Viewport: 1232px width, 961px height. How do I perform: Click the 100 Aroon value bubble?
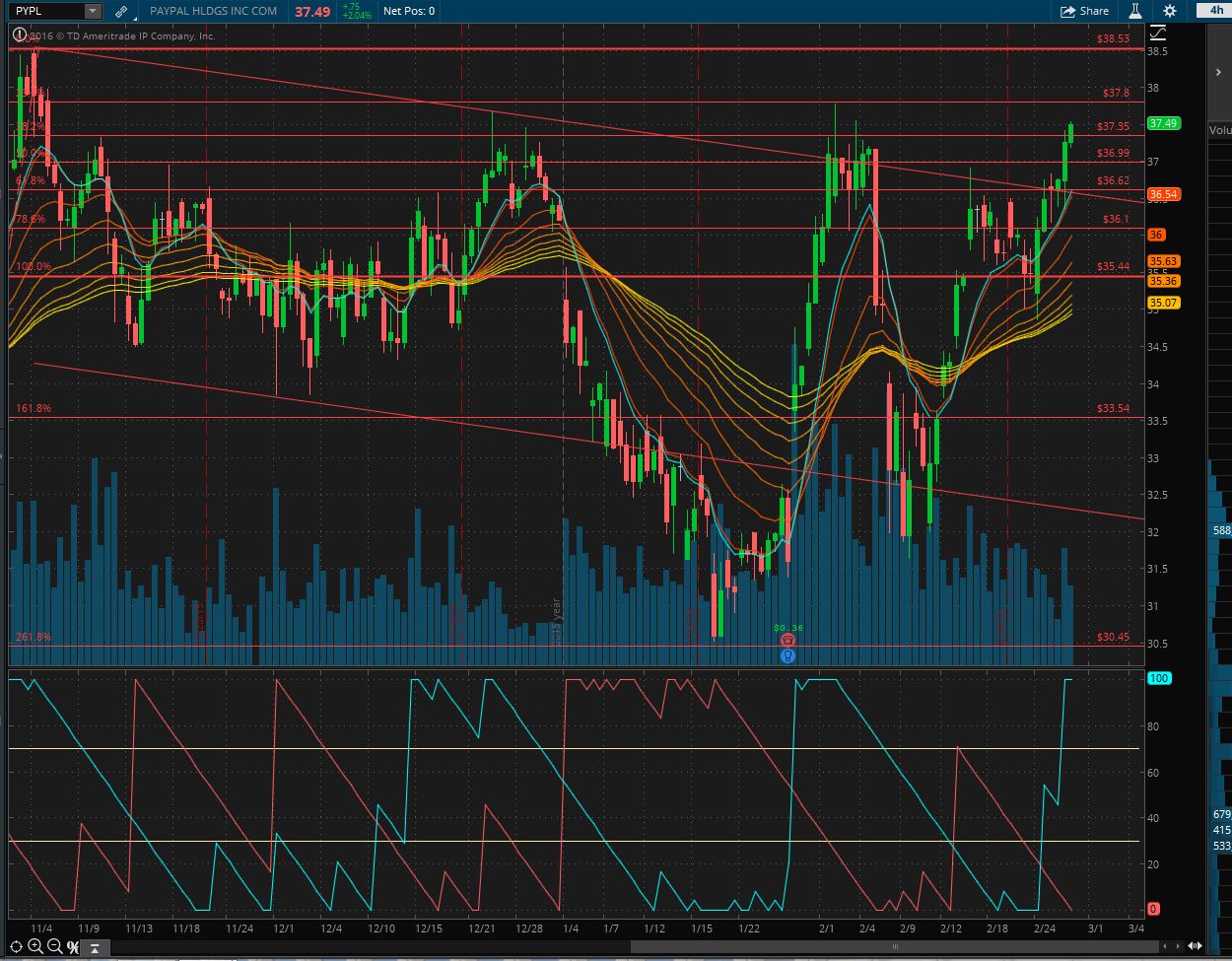tap(1159, 678)
